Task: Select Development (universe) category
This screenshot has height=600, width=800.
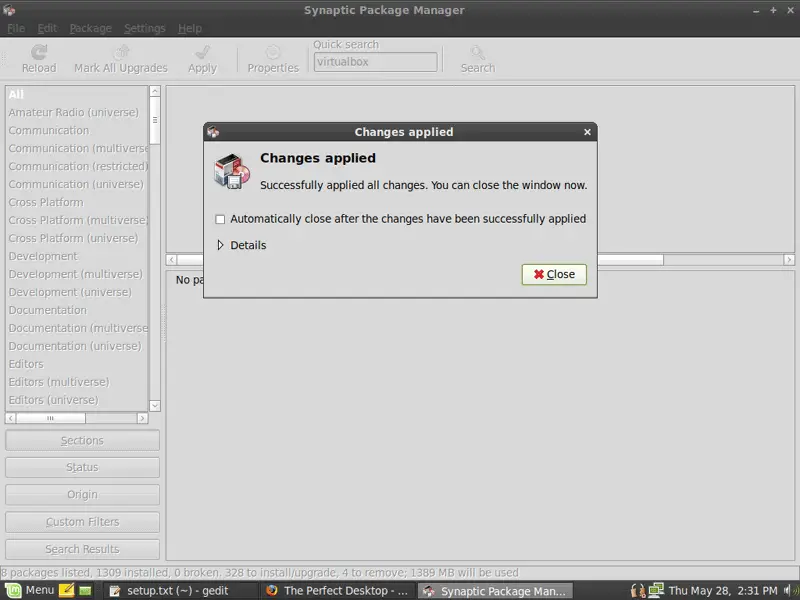Action: click(x=77, y=292)
